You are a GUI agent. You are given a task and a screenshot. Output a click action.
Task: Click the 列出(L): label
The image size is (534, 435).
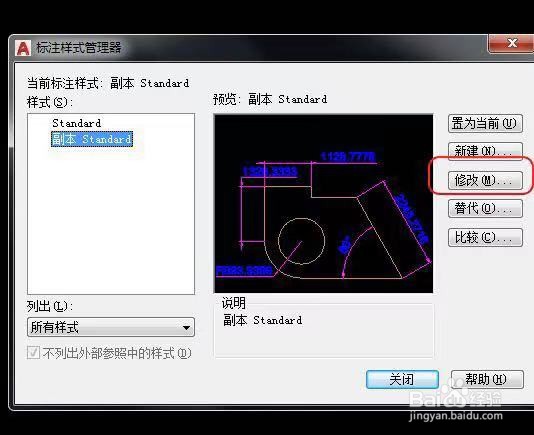click(49, 306)
